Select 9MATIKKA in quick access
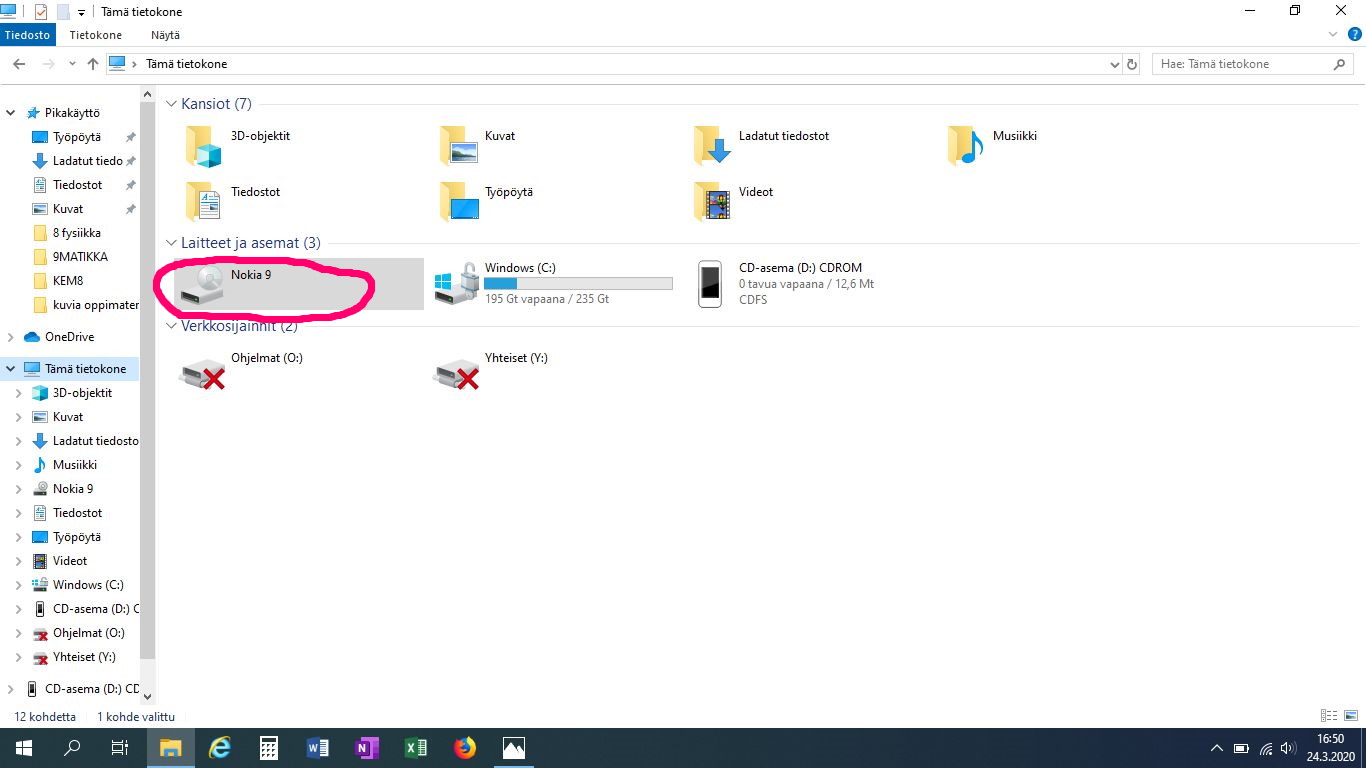 coord(80,257)
